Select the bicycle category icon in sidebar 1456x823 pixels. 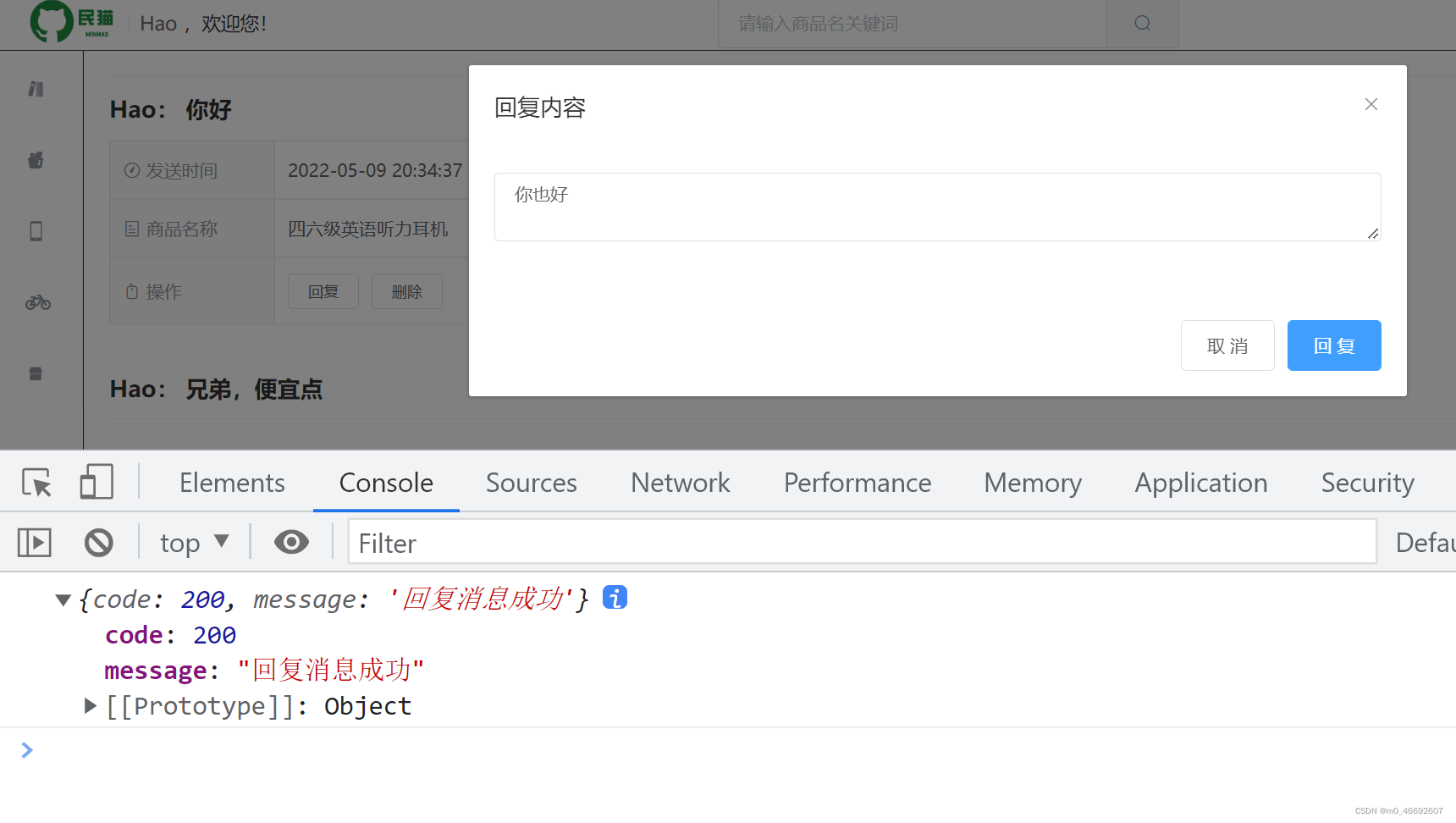click(x=37, y=302)
